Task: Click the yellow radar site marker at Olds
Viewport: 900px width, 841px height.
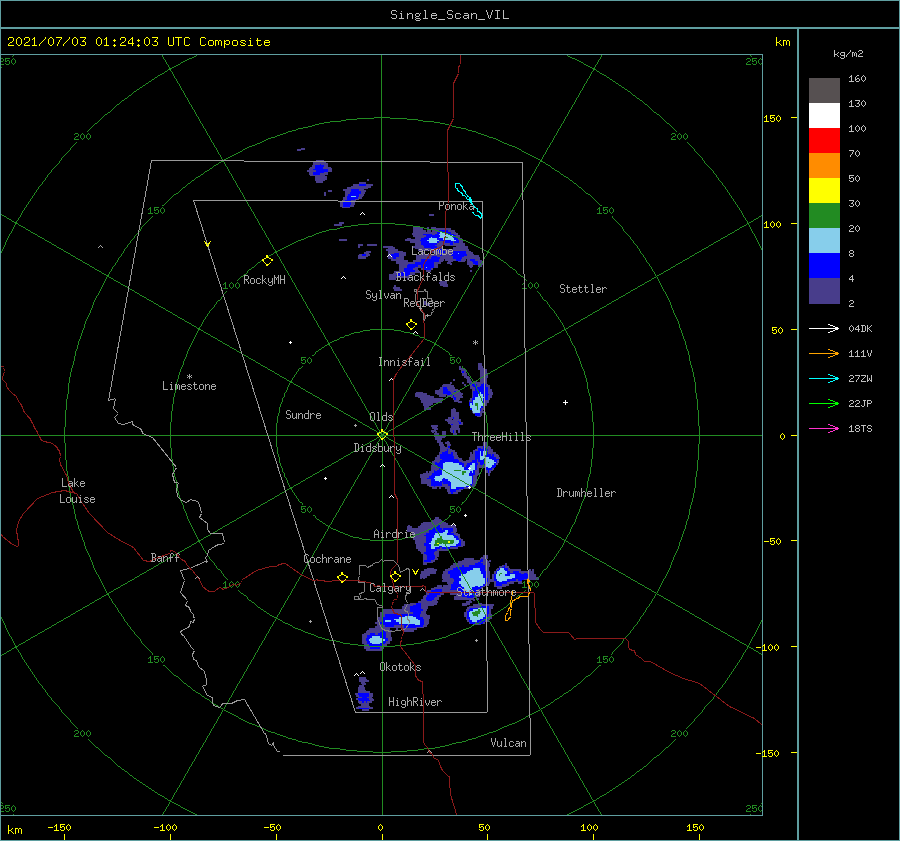Action: point(382,435)
